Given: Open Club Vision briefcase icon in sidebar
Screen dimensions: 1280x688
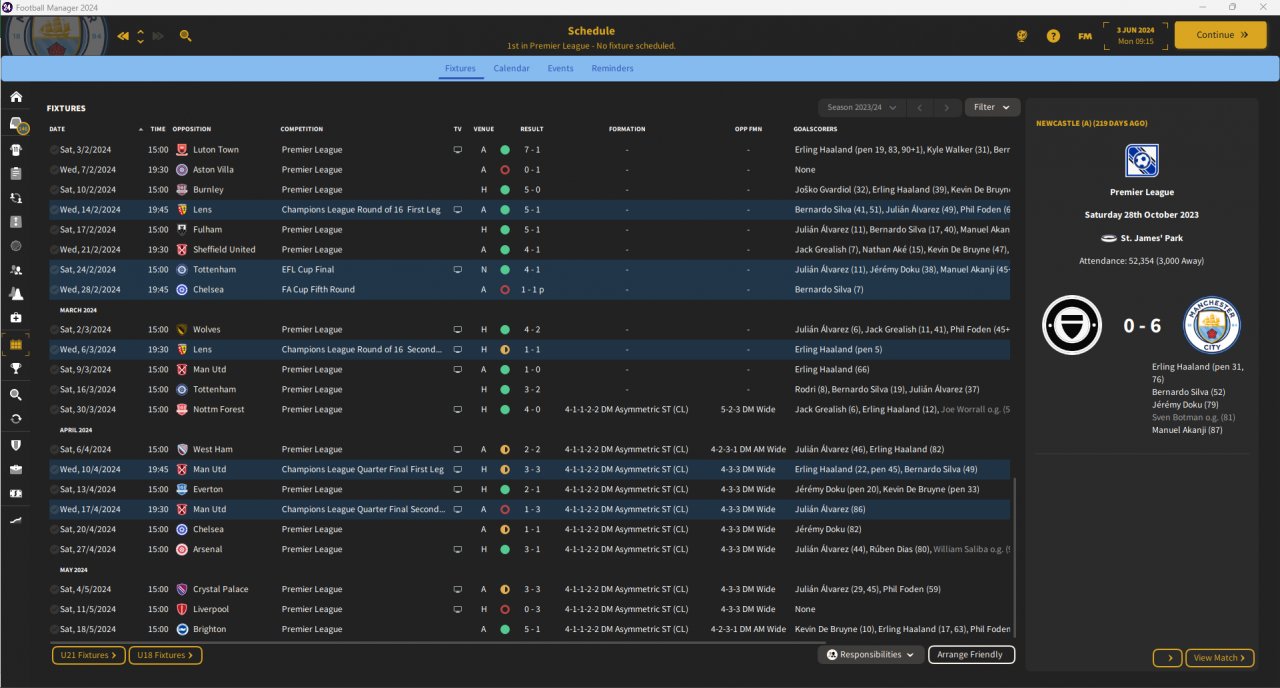Looking at the screenshot, I should pyautogui.click(x=16, y=469).
